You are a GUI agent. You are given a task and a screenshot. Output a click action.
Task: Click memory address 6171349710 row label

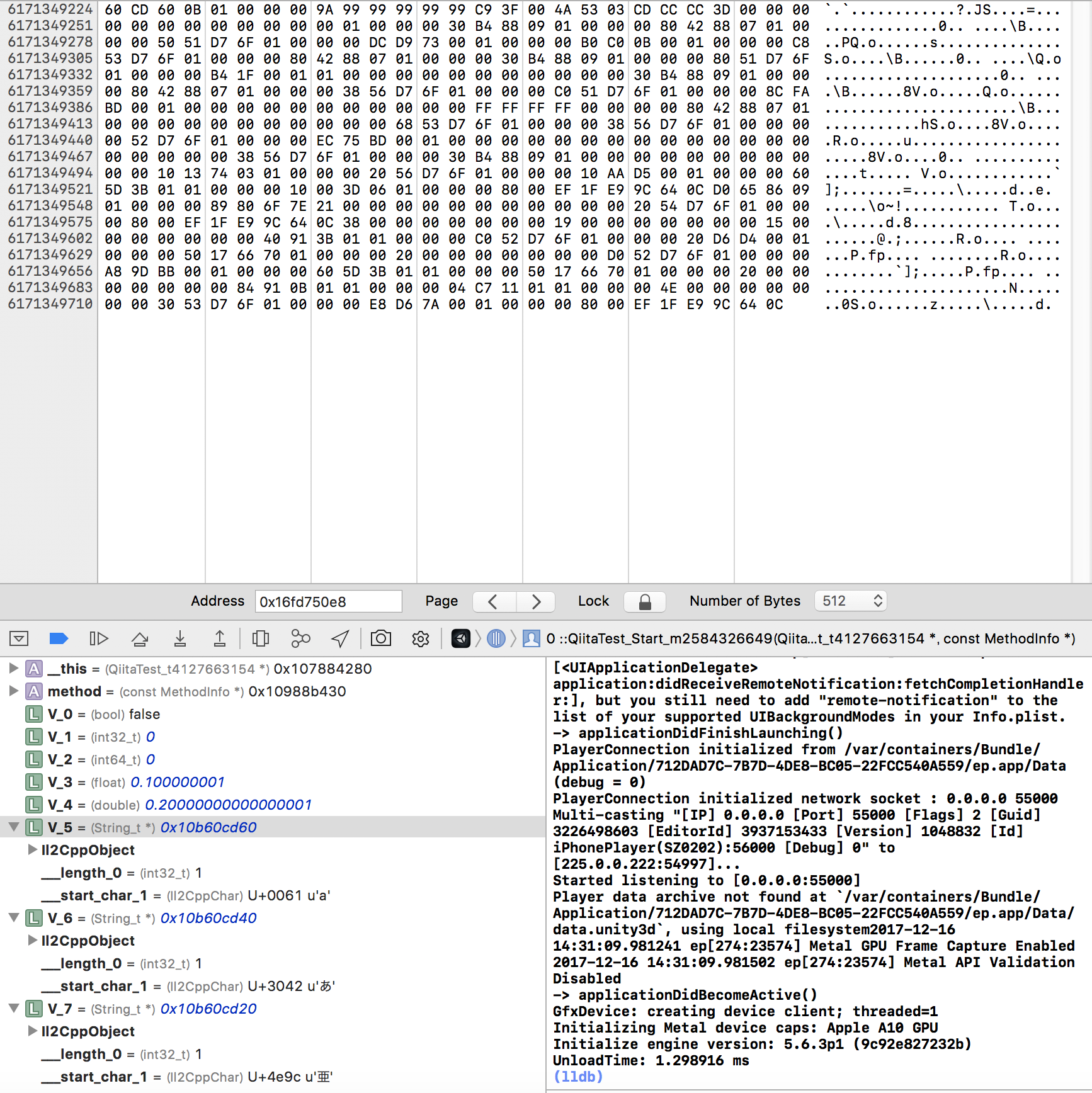50,304
